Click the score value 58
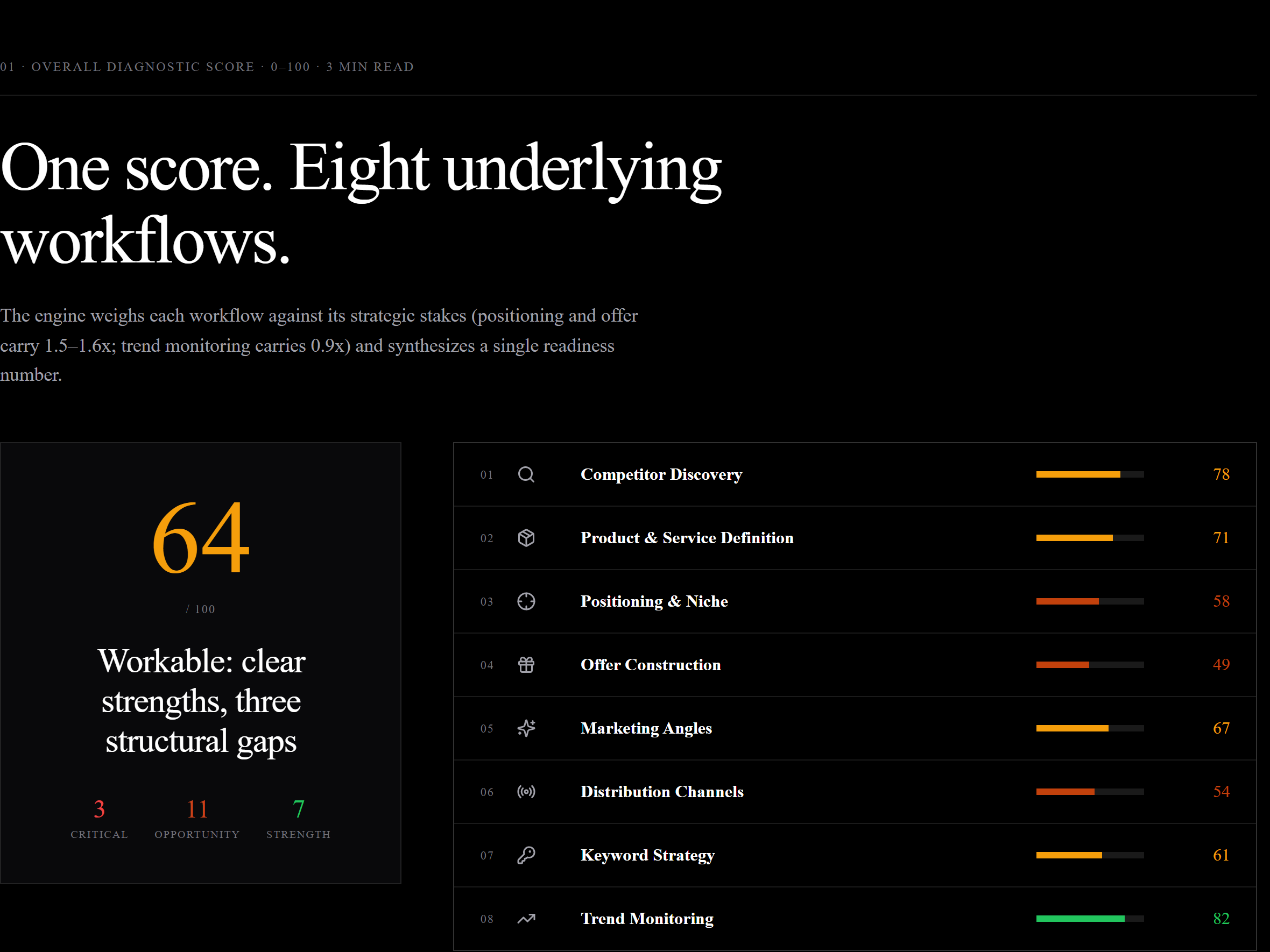This screenshot has height=952, width=1270. 1221,601
